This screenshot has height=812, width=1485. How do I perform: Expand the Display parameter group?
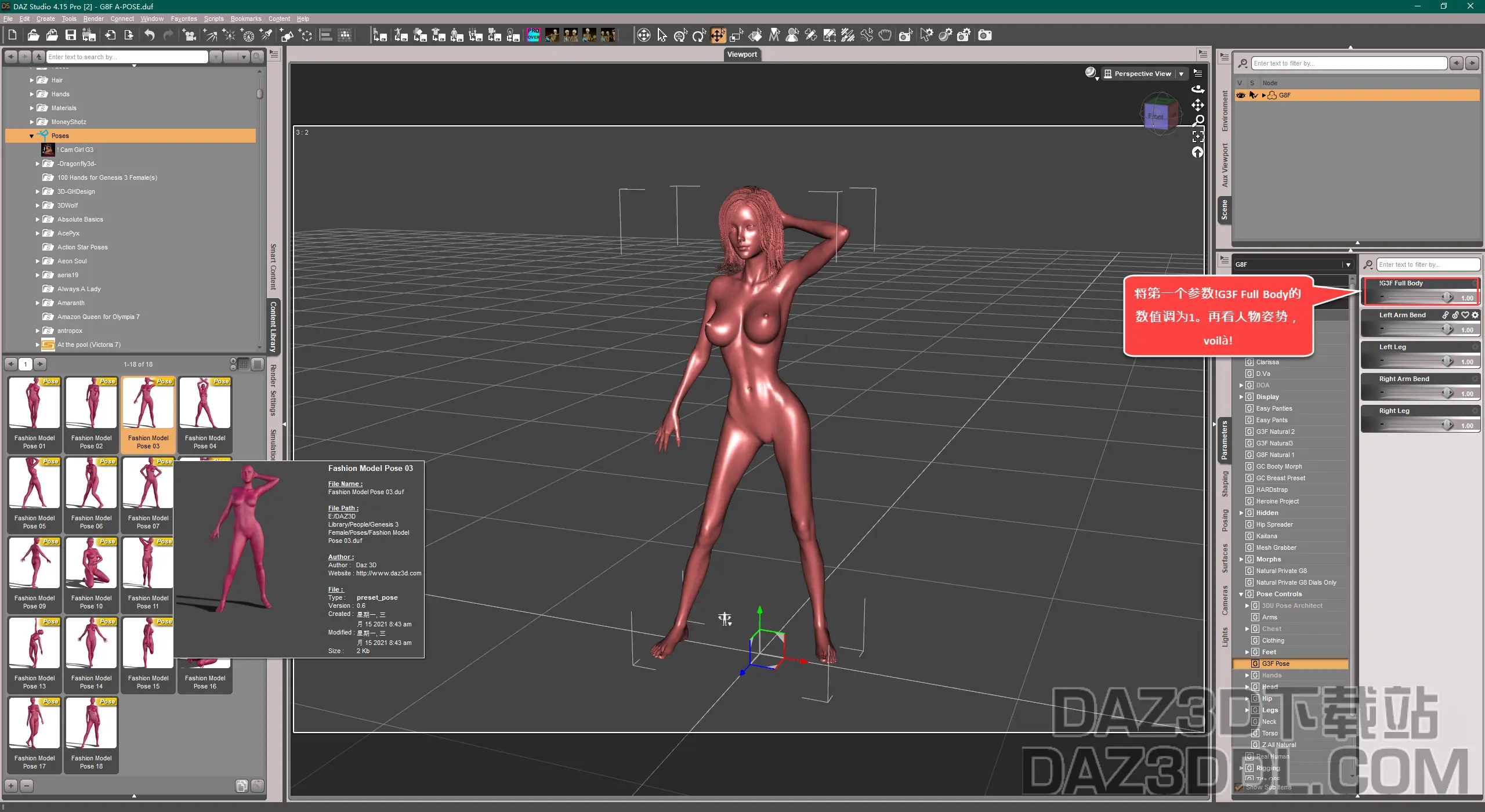1241,397
